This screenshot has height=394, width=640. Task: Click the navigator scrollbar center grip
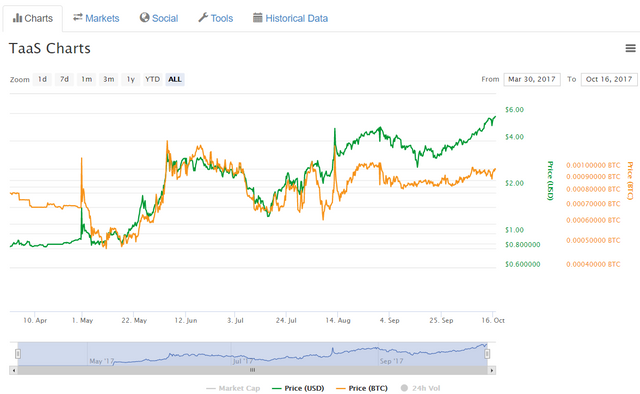(x=253, y=370)
